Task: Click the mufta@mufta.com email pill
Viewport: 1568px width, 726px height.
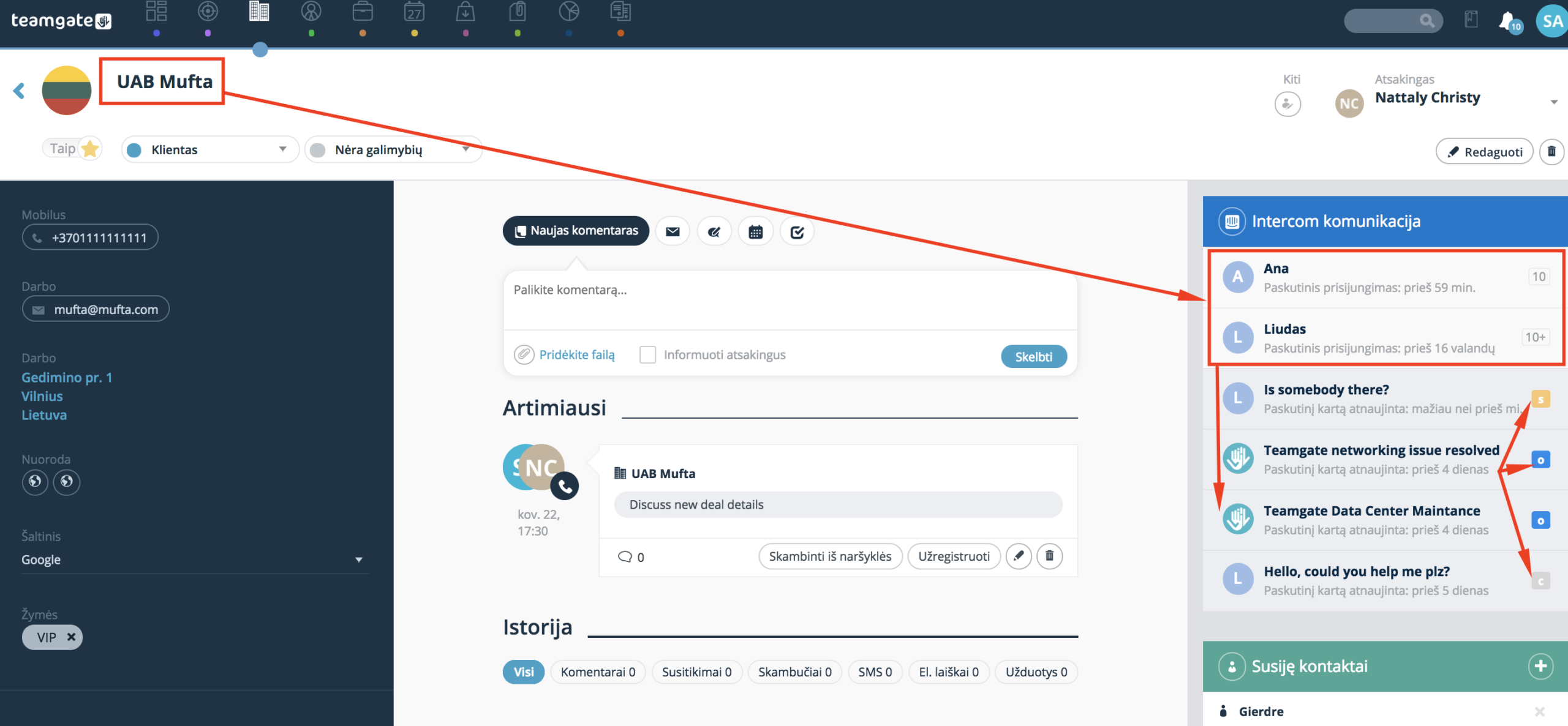Action: [x=96, y=309]
